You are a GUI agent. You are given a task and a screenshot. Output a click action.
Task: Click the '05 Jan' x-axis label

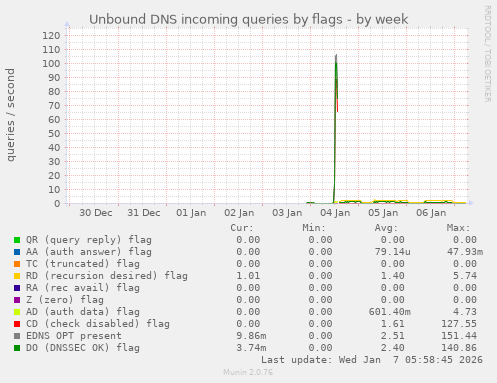(383, 213)
